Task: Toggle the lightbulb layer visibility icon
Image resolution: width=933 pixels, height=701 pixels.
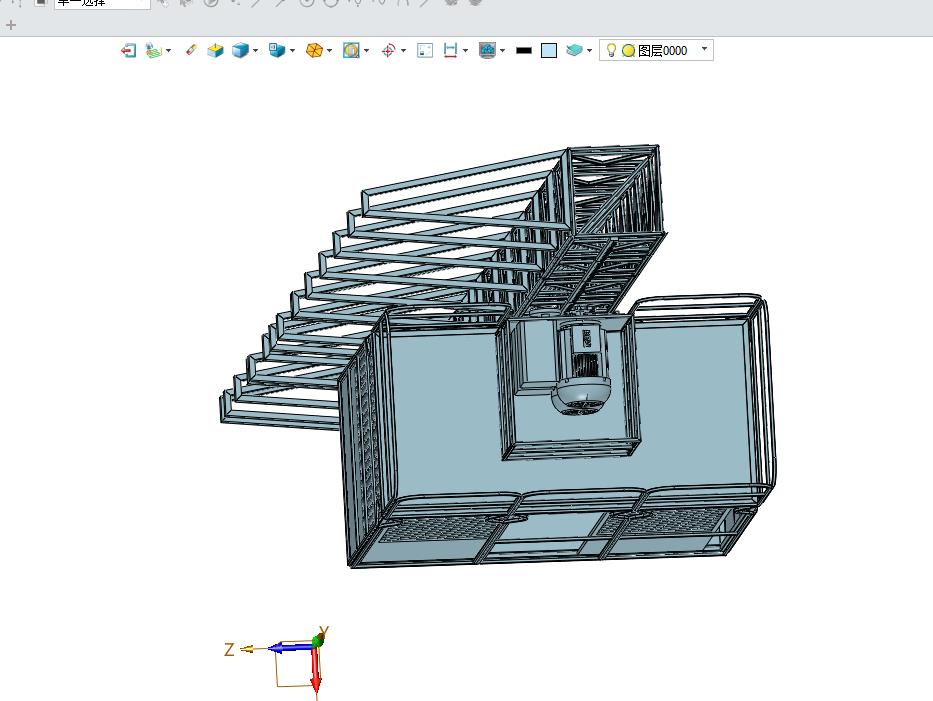Action: click(611, 50)
